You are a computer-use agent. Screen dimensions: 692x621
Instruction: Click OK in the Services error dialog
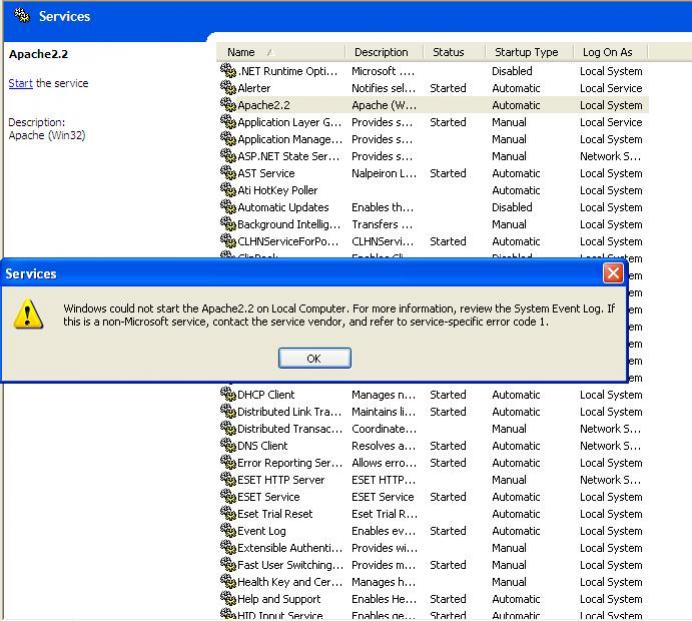[x=315, y=358]
